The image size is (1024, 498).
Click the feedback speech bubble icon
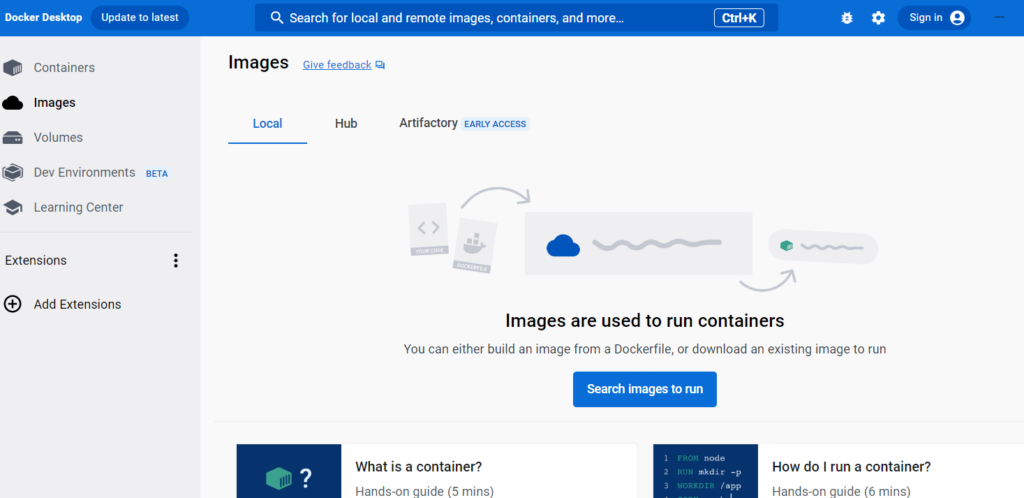[x=380, y=65]
